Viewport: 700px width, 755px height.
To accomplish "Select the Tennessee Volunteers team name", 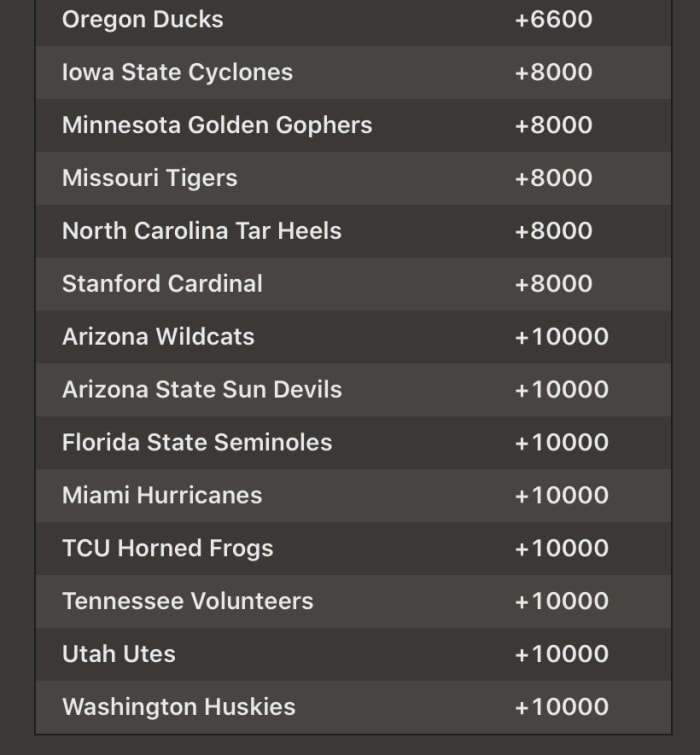I will click(x=187, y=602).
